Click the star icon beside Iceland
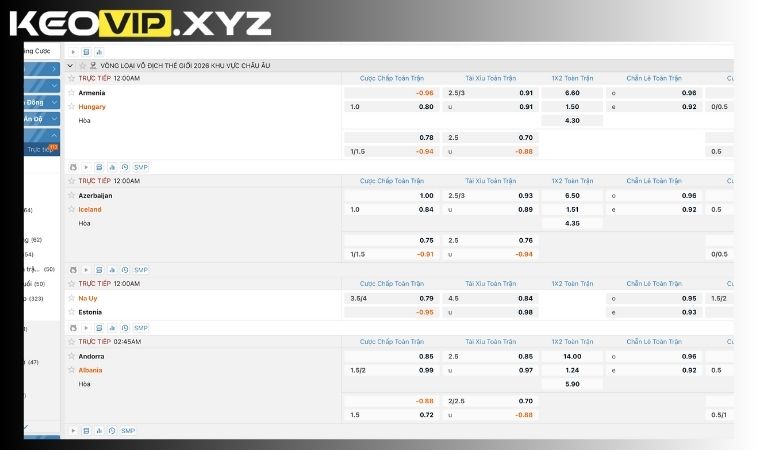This screenshot has height=450, width=758. [71, 210]
